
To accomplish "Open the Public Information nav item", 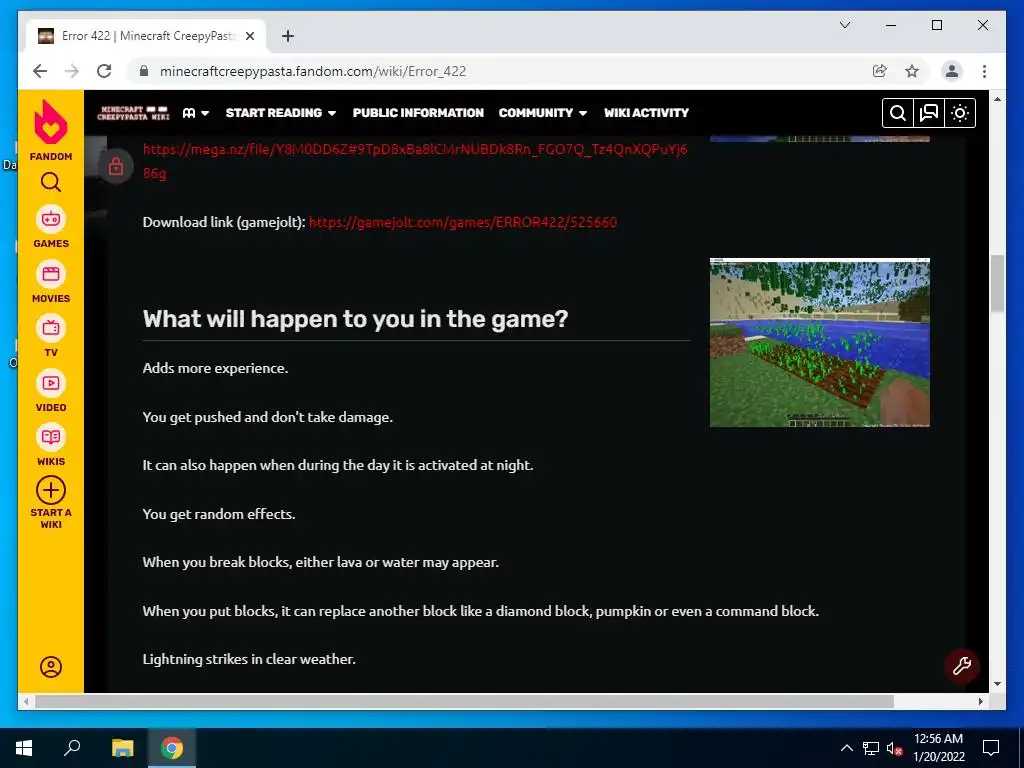I will click(x=418, y=113).
